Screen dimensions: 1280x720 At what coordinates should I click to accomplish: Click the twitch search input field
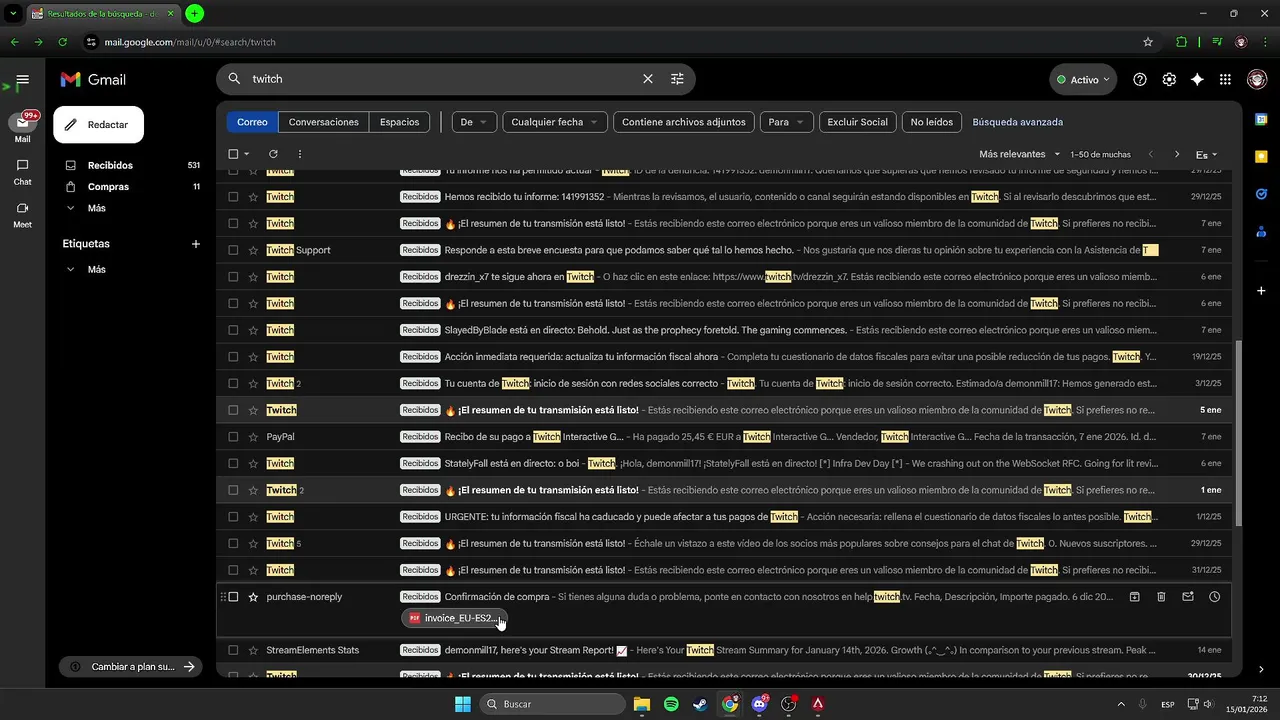[440, 79]
